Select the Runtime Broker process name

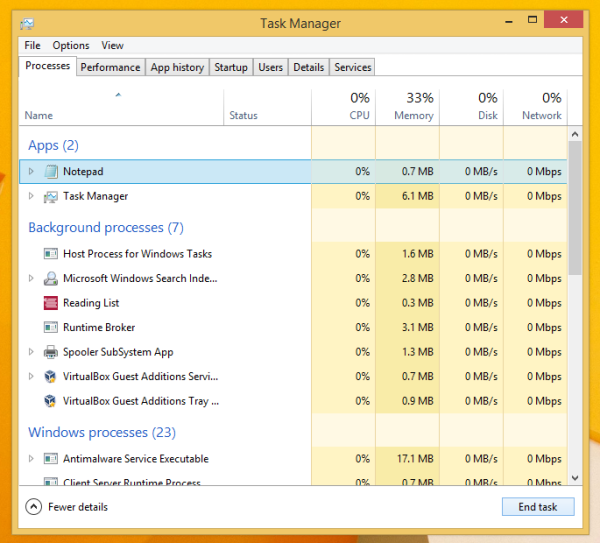click(99, 328)
